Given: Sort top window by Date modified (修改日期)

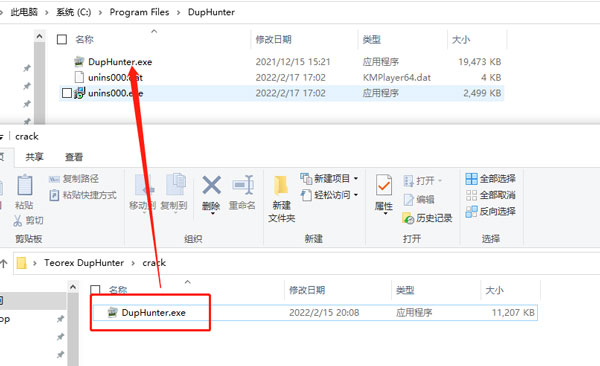Looking at the screenshot, I should [274, 39].
